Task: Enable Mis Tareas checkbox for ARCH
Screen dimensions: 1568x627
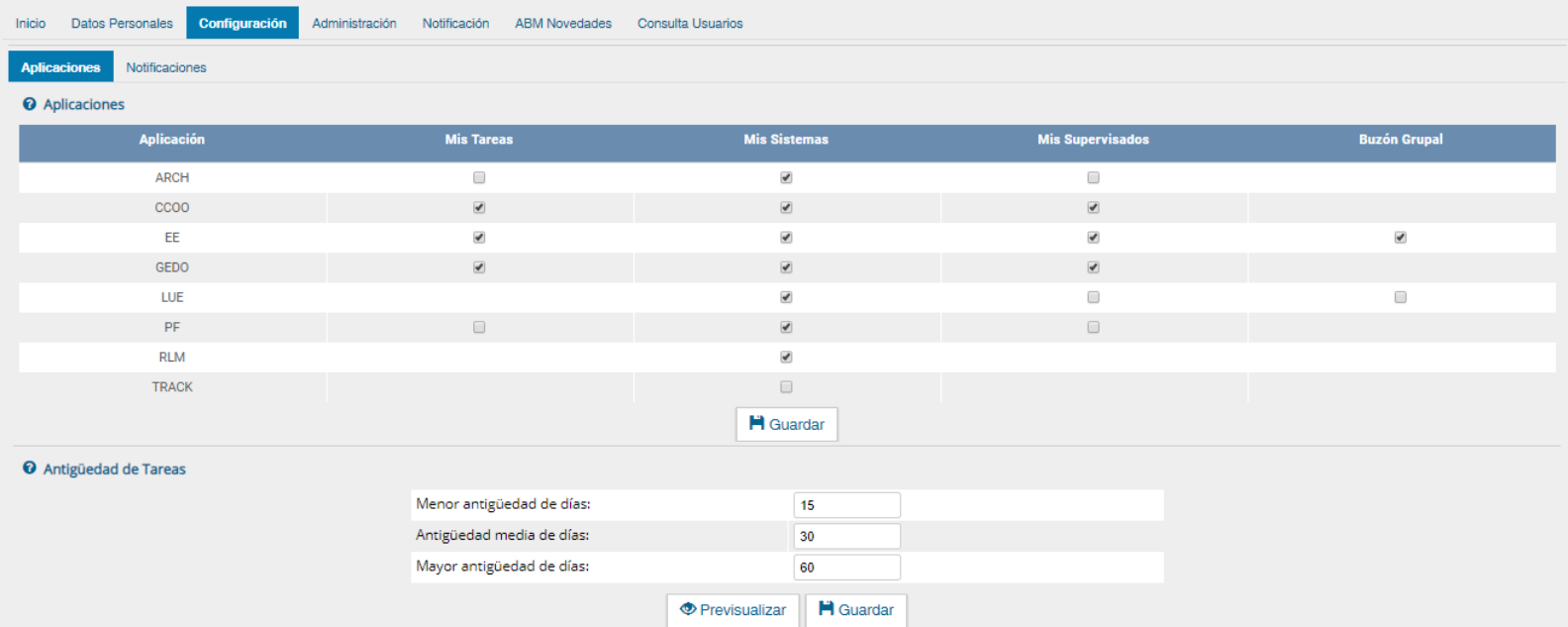Action: [479, 178]
